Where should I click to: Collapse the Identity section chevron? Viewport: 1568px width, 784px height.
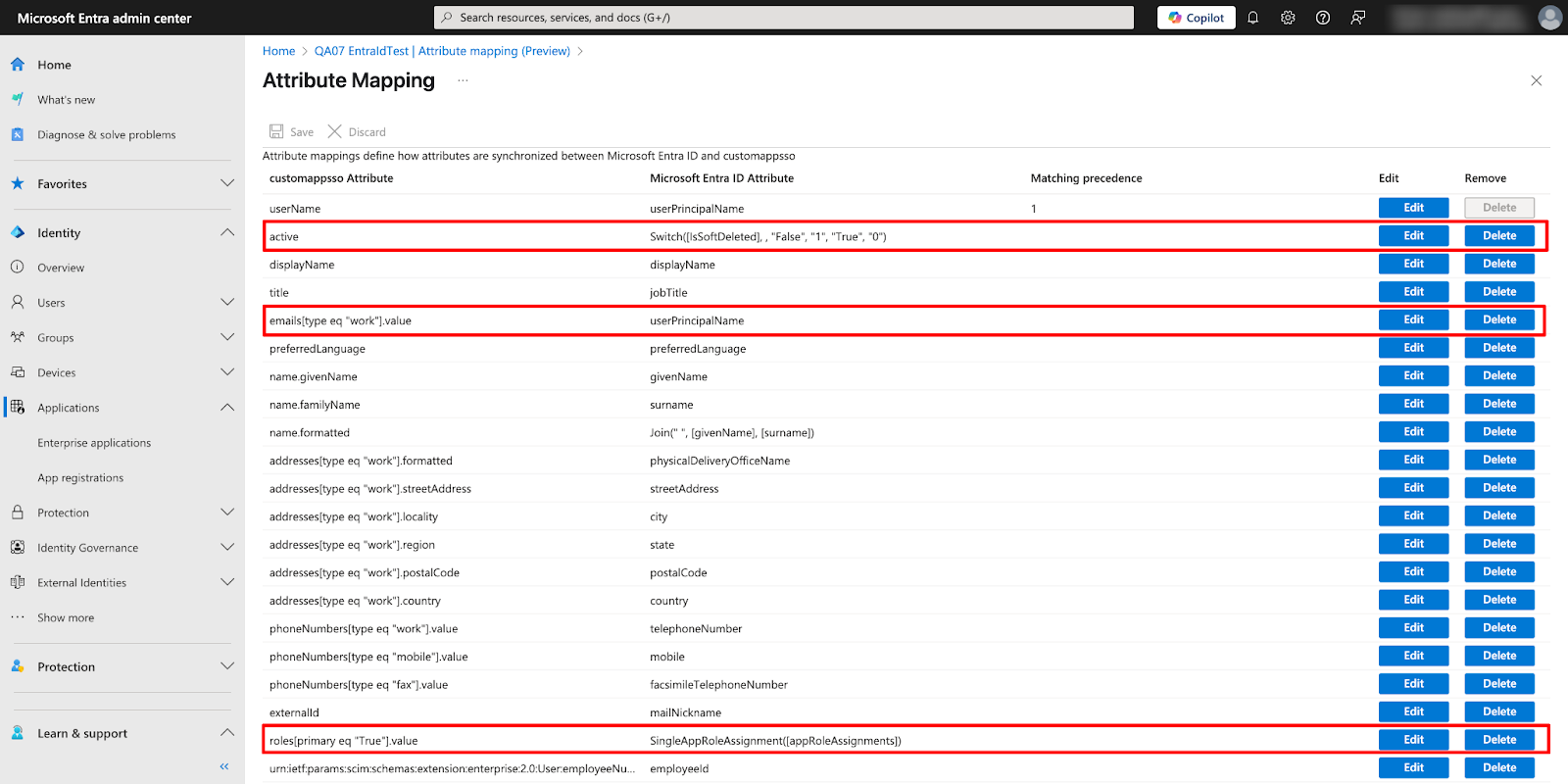click(x=227, y=233)
